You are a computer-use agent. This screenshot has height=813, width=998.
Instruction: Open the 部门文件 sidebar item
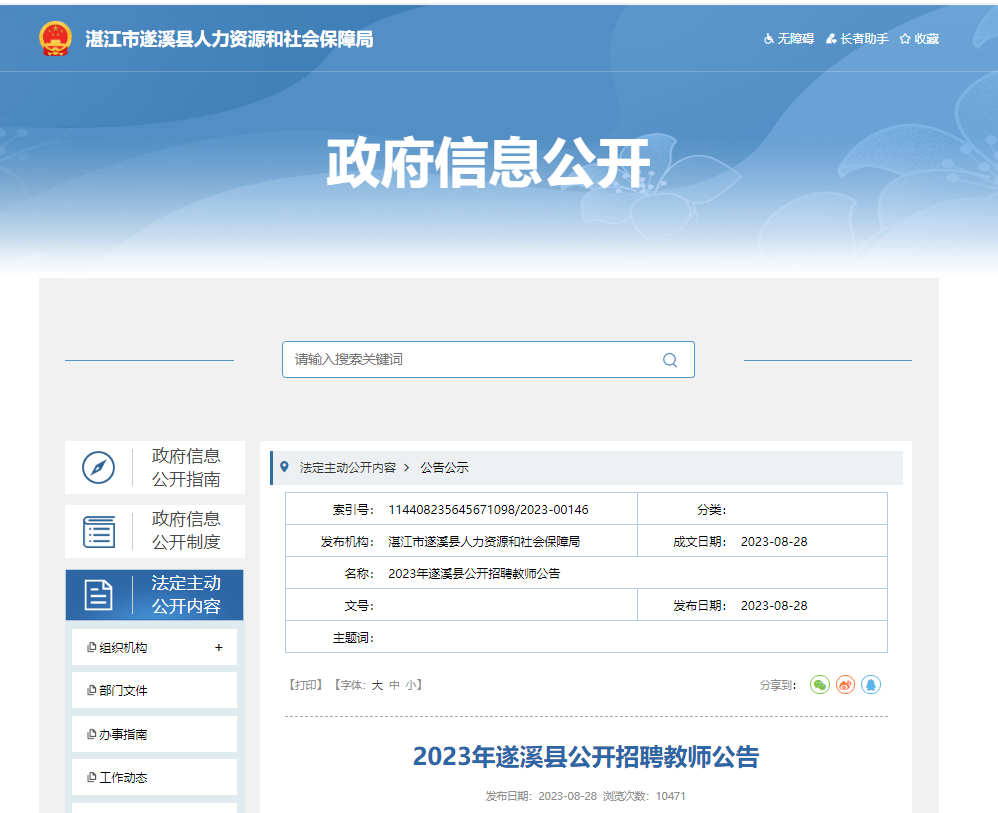coord(123,691)
